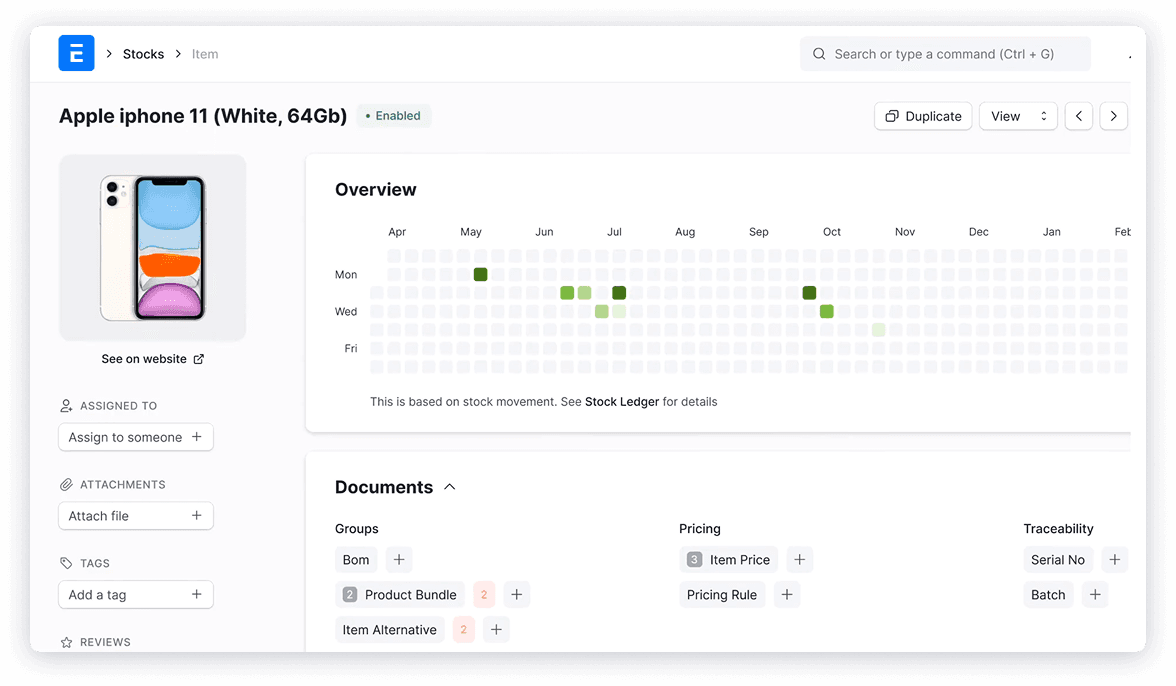Add new Batch with plus
1176x686 pixels.
pos(1095,595)
